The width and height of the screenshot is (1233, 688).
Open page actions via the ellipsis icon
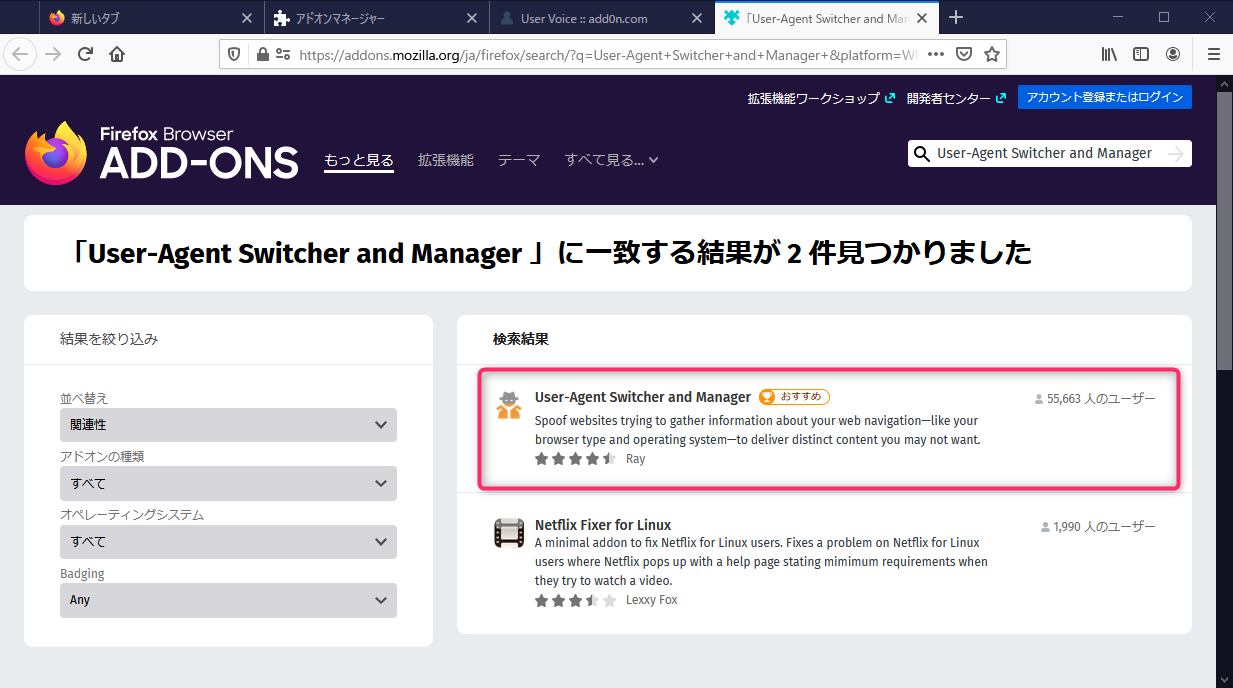(x=934, y=54)
